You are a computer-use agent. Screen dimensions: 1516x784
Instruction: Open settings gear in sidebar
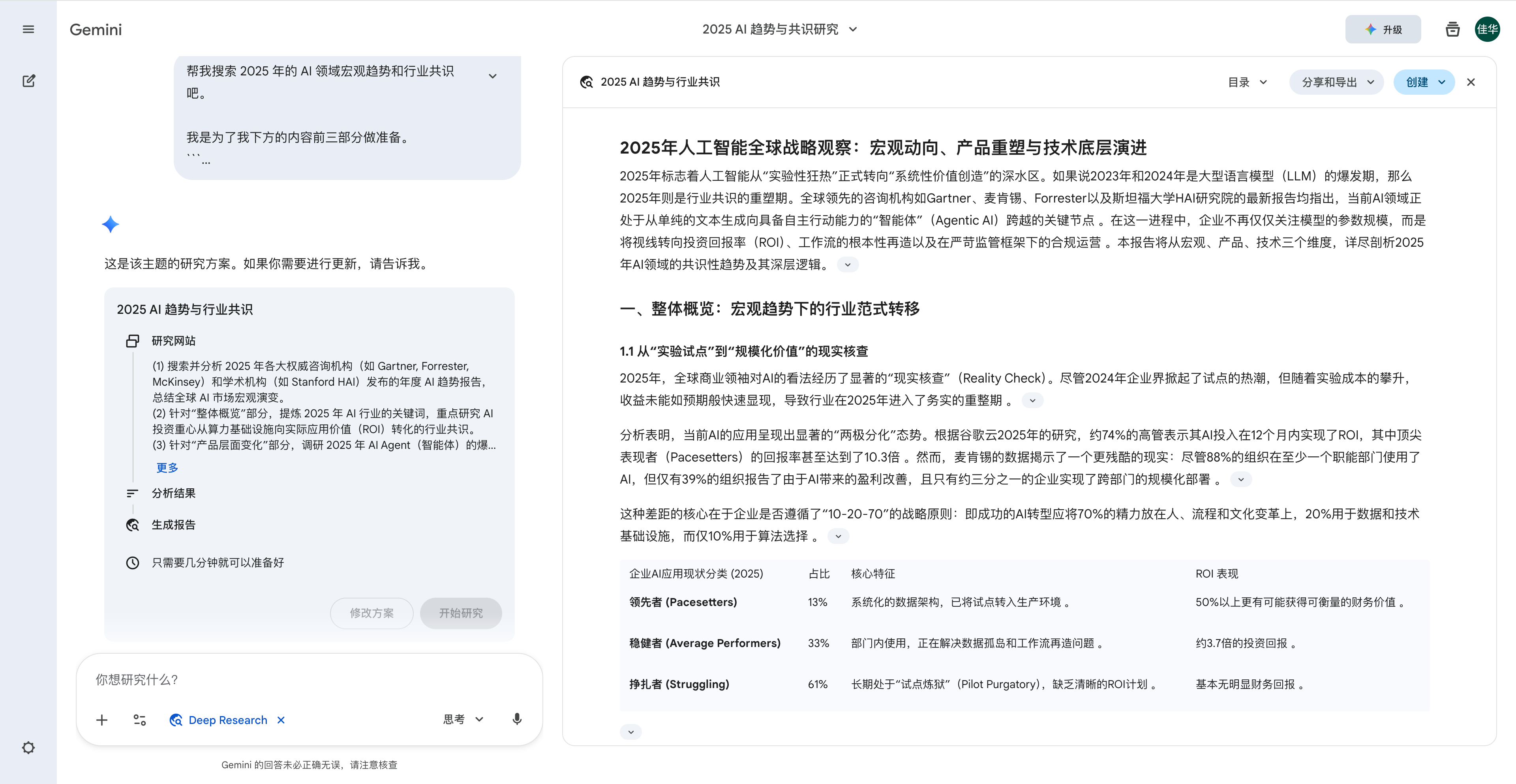pyautogui.click(x=28, y=748)
